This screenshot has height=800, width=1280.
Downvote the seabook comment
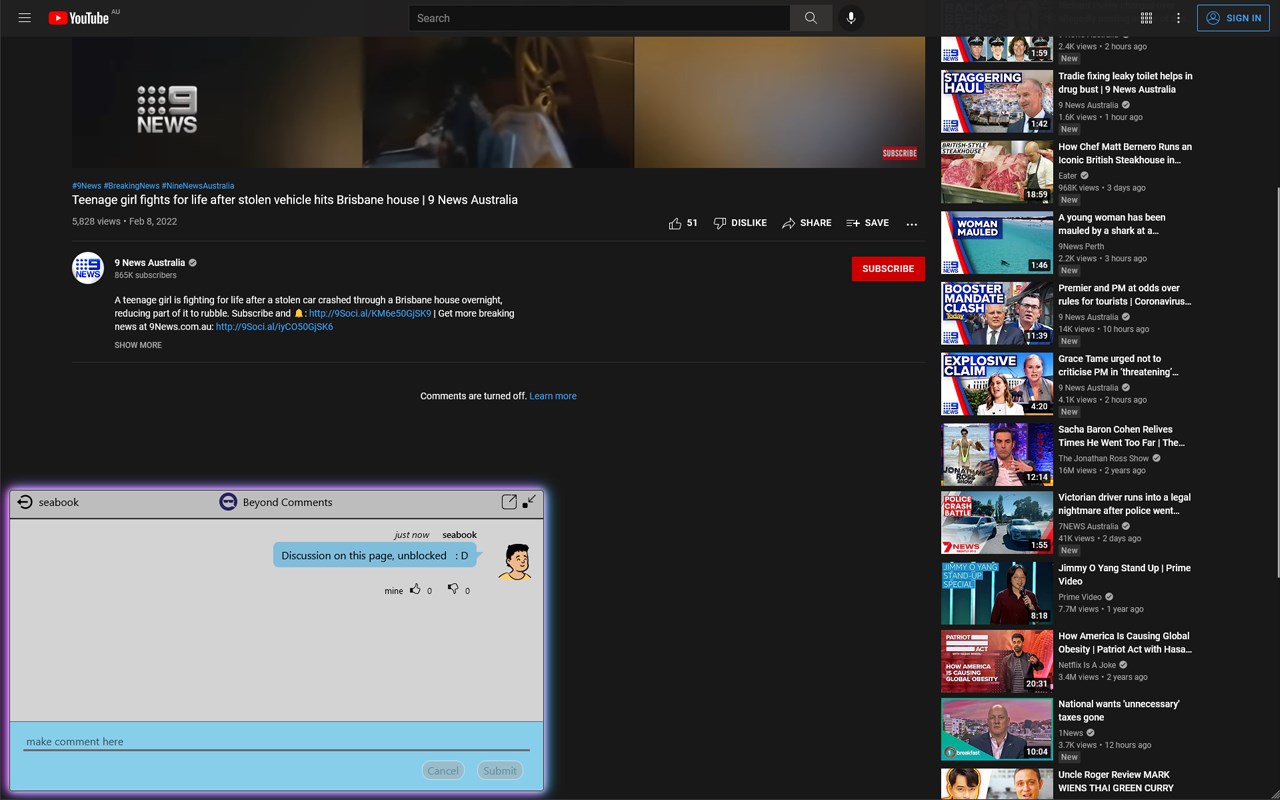[x=453, y=589]
